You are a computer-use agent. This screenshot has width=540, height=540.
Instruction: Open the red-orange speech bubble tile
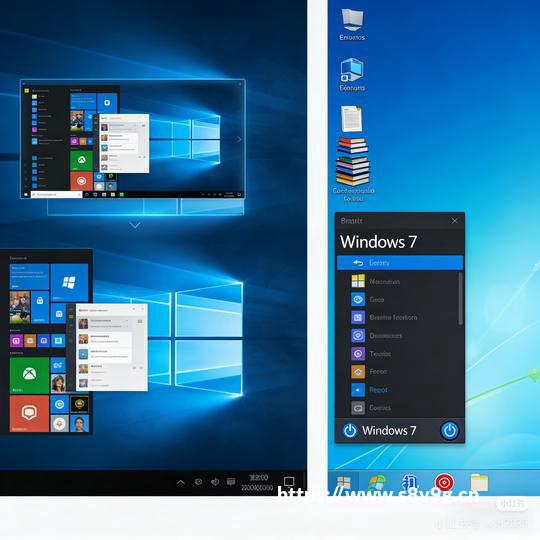[29, 413]
